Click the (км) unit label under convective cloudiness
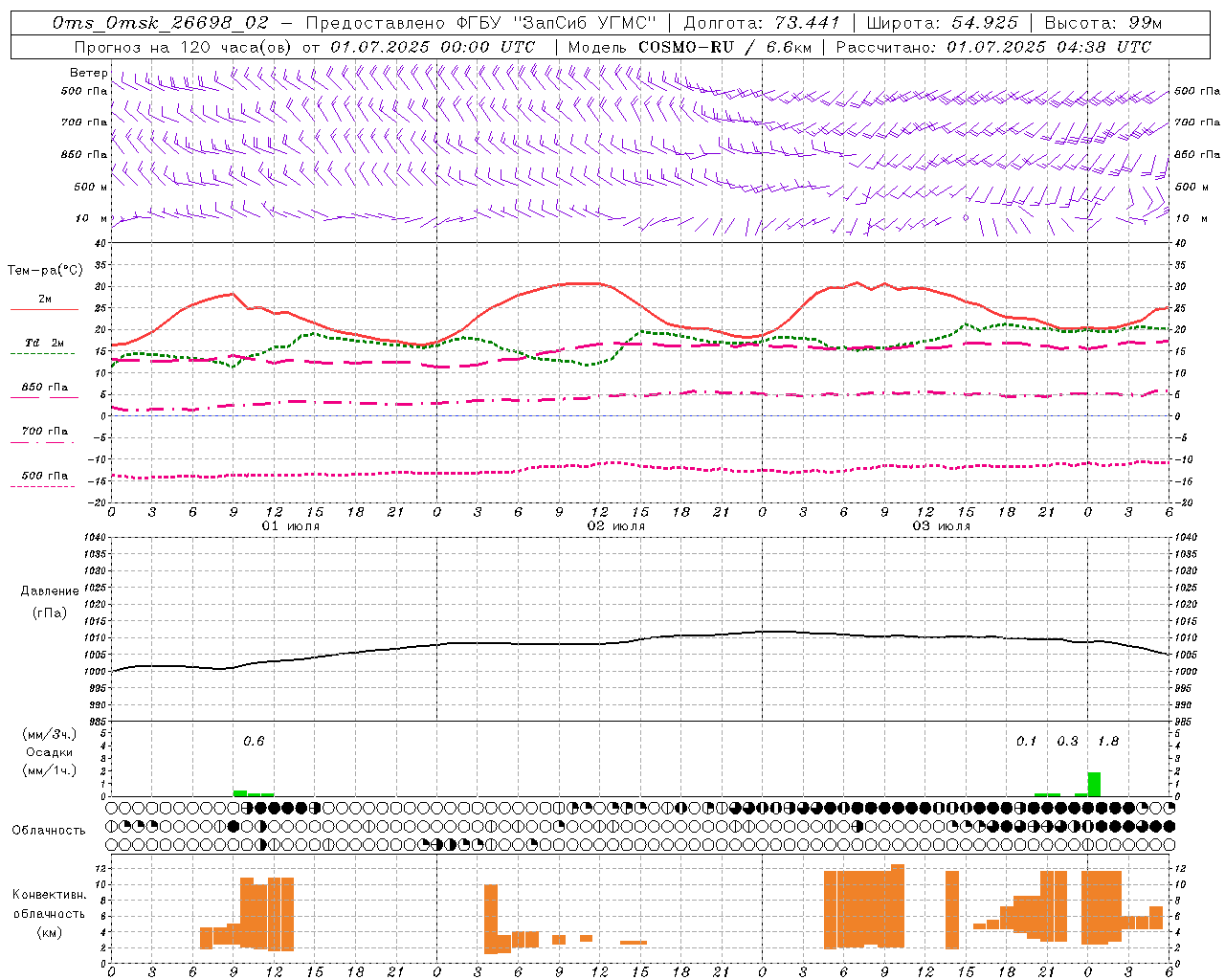This screenshot has width=1225, height=980. tap(50, 932)
